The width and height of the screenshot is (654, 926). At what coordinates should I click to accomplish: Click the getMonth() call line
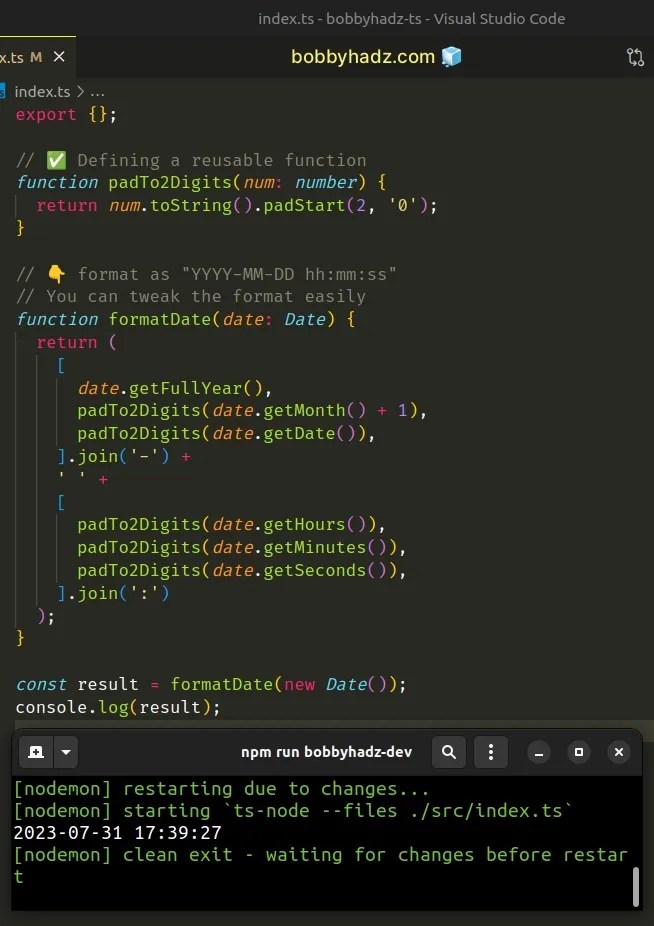pyautogui.click(x=252, y=410)
